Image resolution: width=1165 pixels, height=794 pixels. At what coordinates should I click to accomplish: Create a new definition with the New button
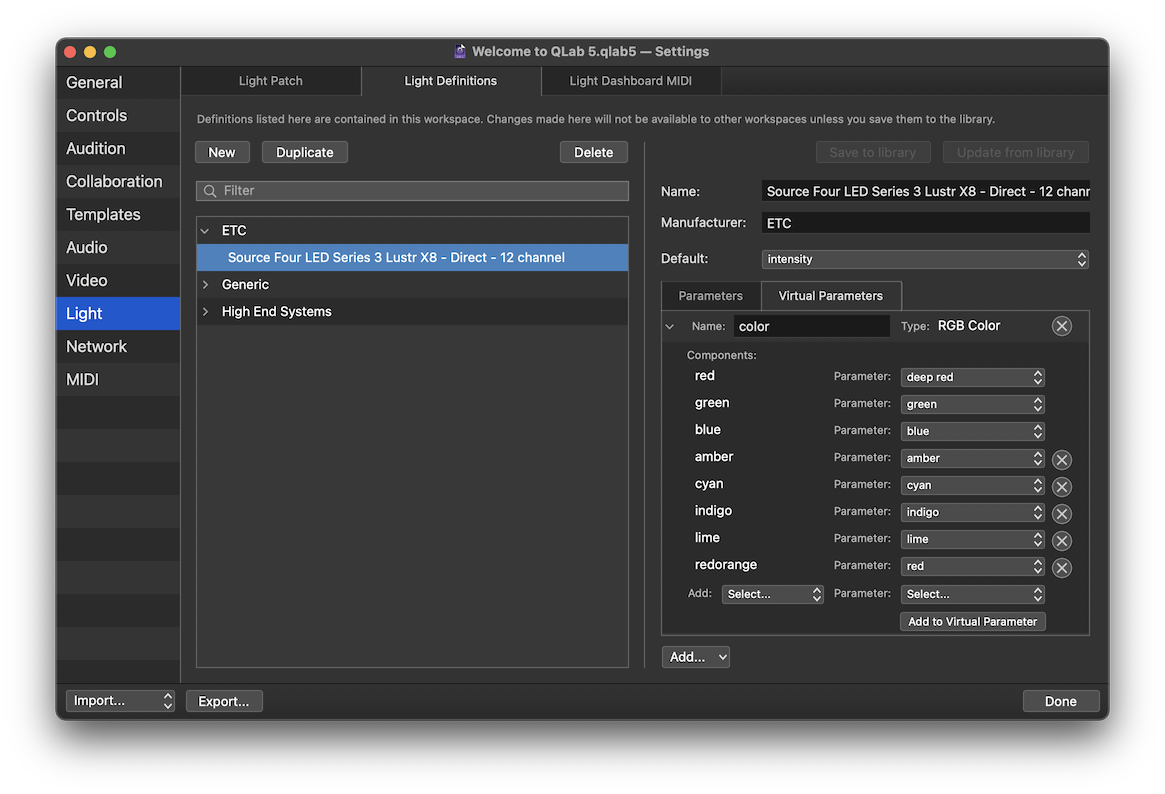click(x=222, y=151)
